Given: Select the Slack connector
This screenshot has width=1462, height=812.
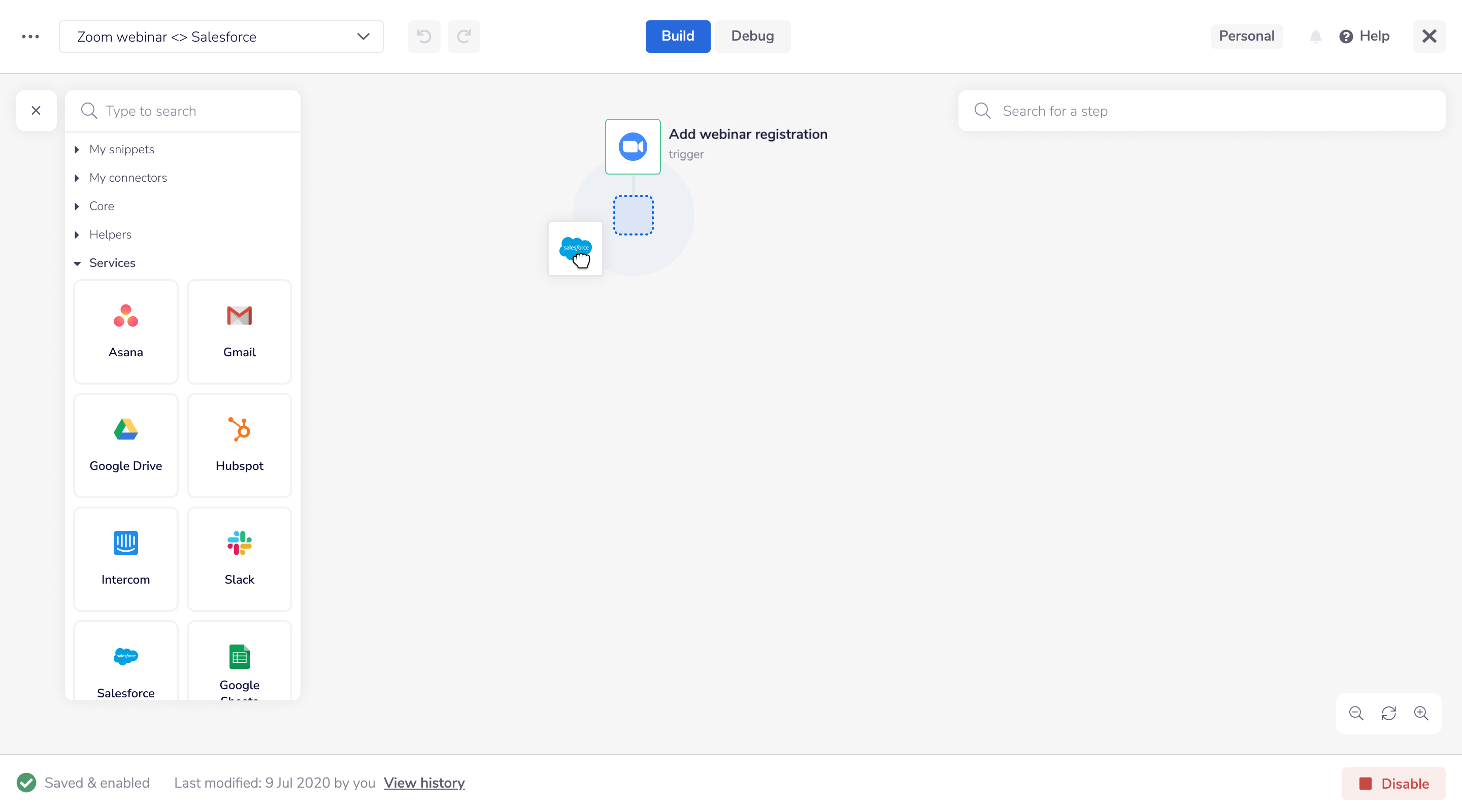Looking at the screenshot, I should (x=240, y=559).
